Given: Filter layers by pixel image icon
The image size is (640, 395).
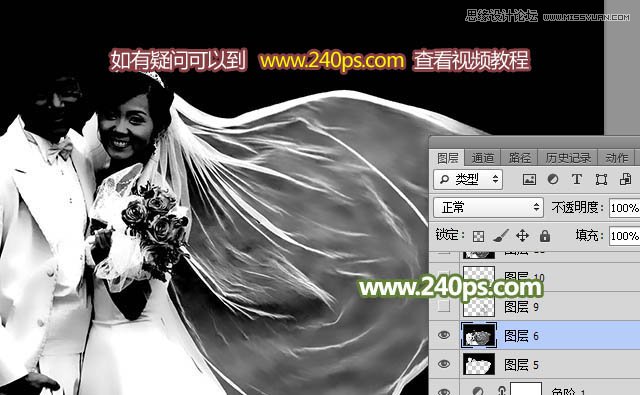Looking at the screenshot, I should point(529,179).
